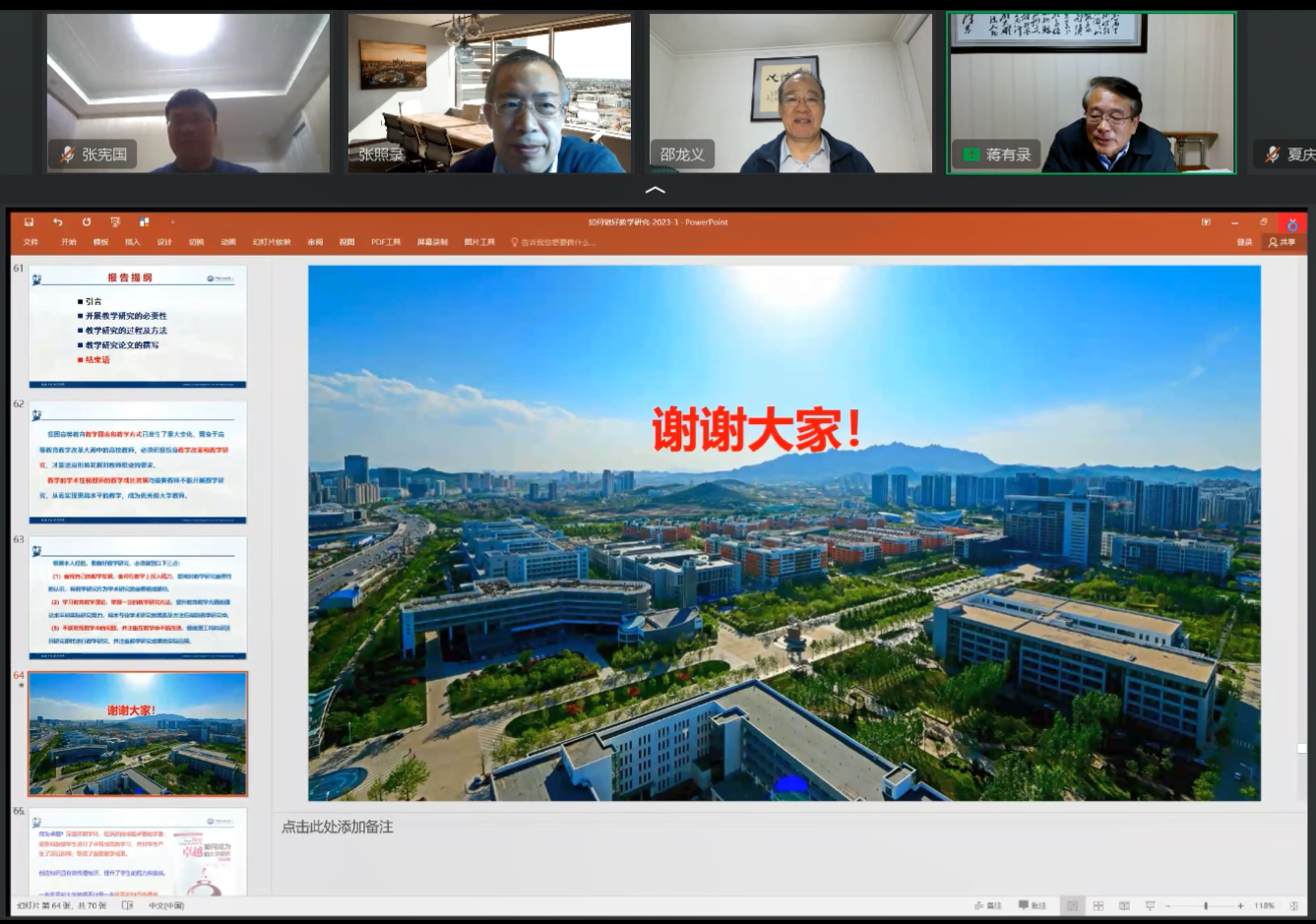Open the 插入 (Insert) ribbon tab
The width and height of the screenshot is (1316, 924).
(x=132, y=242)
